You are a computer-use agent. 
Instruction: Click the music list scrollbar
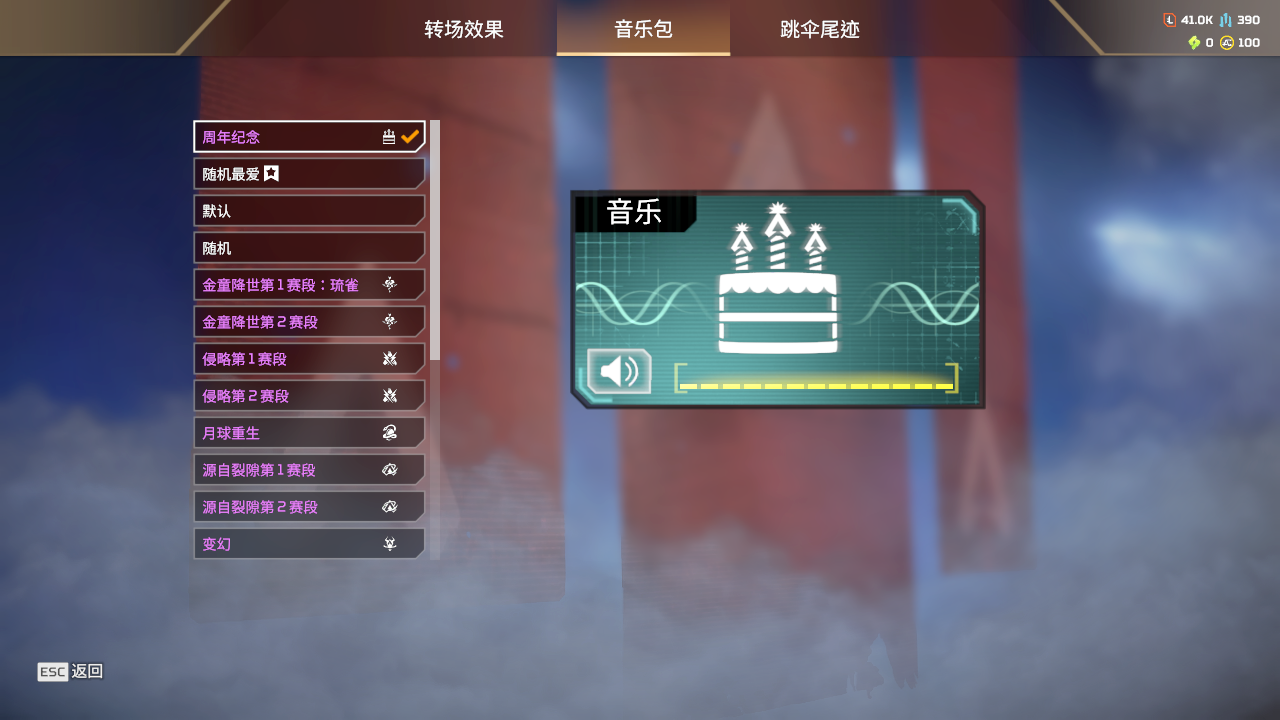click(435, 240)
